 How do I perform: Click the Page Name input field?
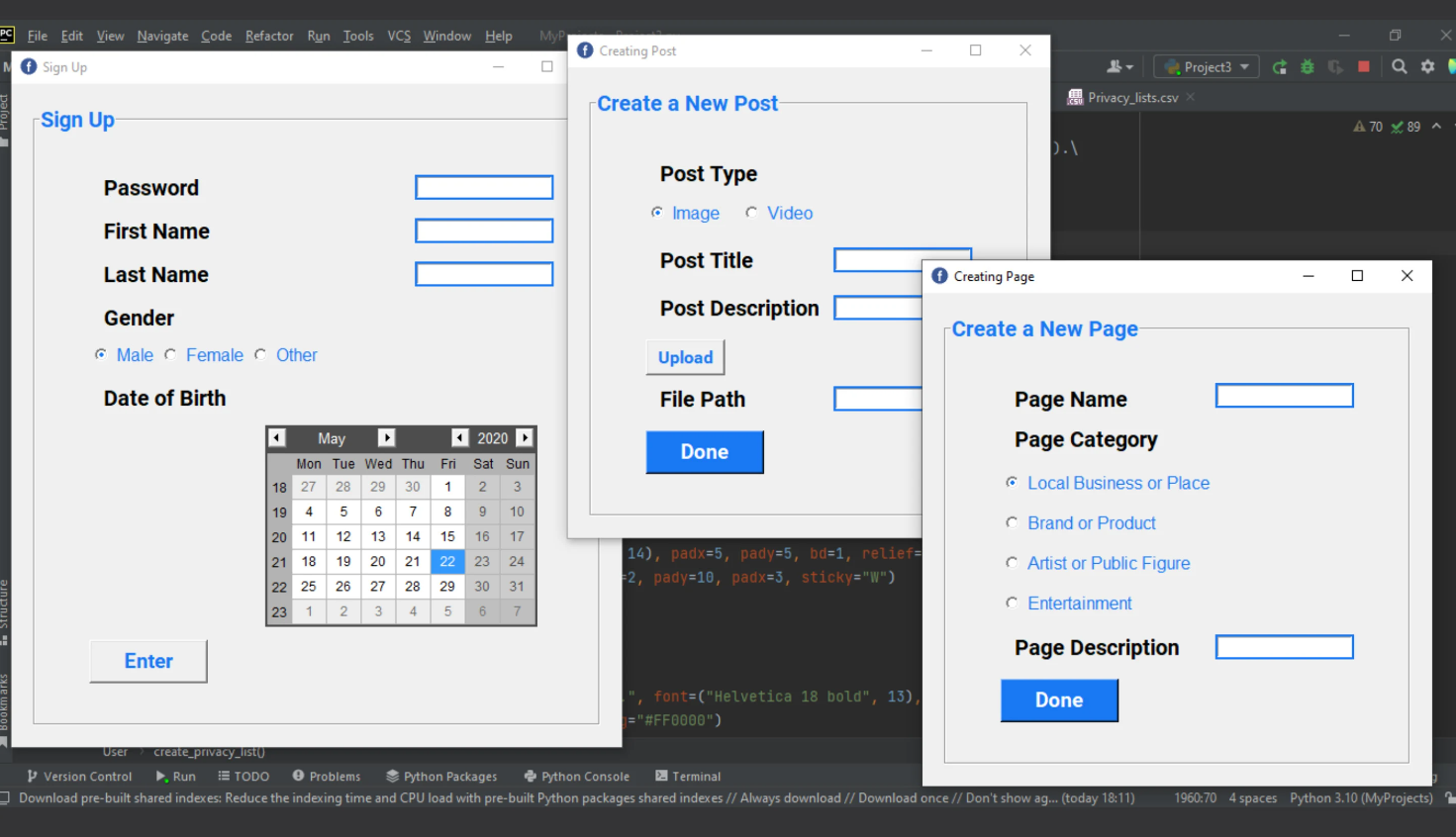click(x=1284, y=396)
